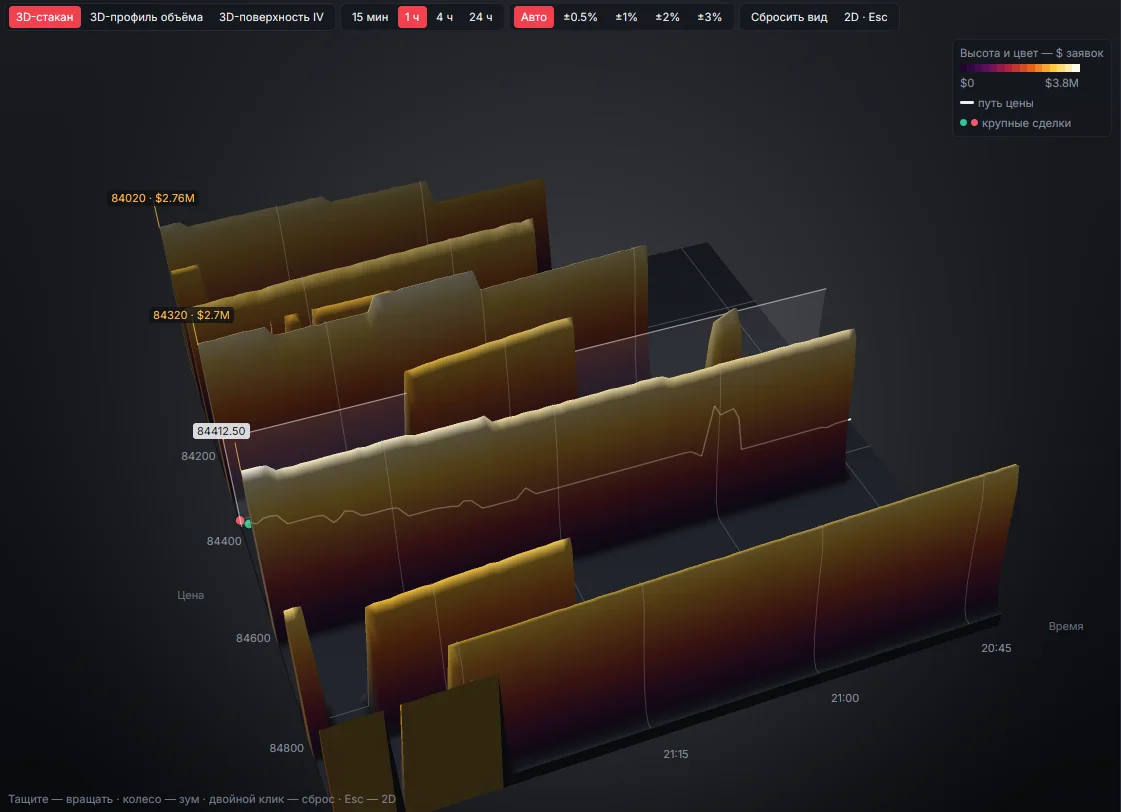This screenshot has width=1121, height=812.
Task: Select the 1 ч timeframe
Action: tap(412, 17)
